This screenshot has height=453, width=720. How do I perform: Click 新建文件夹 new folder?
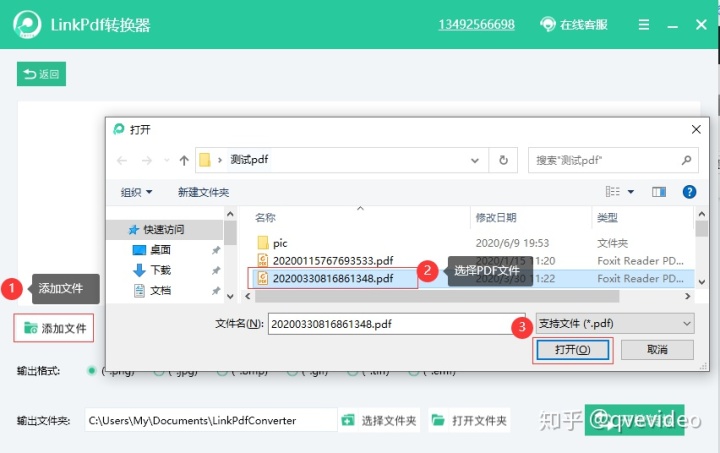tap(203, 192)
